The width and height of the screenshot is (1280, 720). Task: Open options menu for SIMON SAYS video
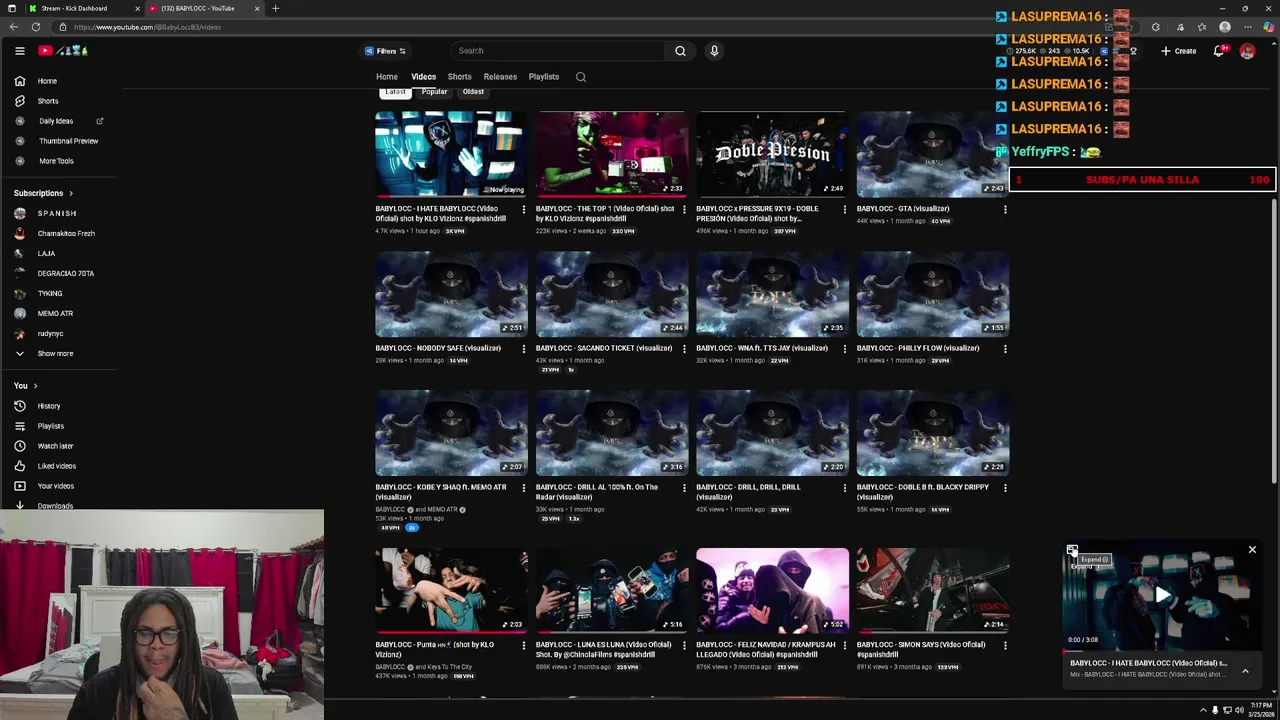[x=1005, y=645]
